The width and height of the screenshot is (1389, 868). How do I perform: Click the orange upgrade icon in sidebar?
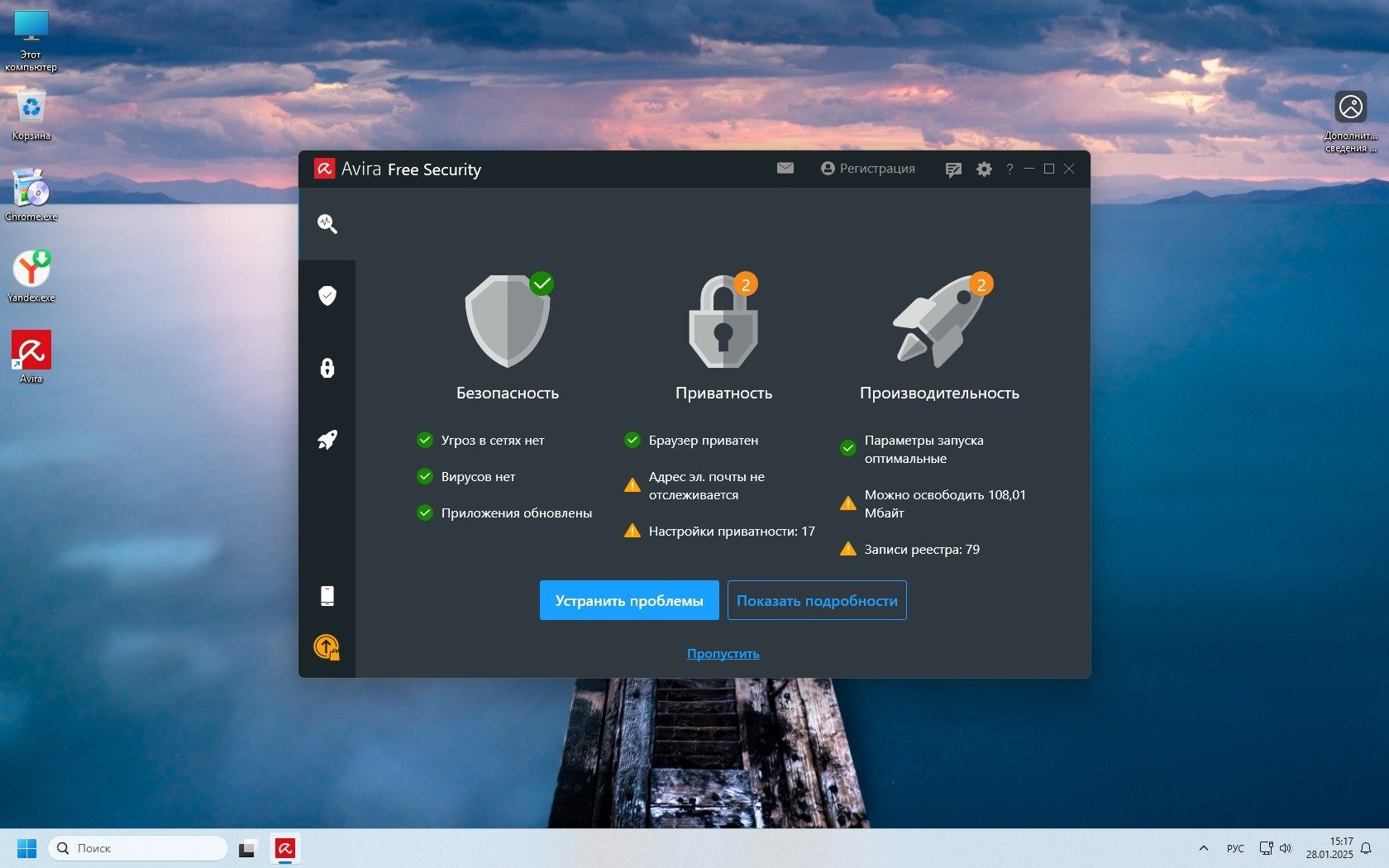point(327,646)
